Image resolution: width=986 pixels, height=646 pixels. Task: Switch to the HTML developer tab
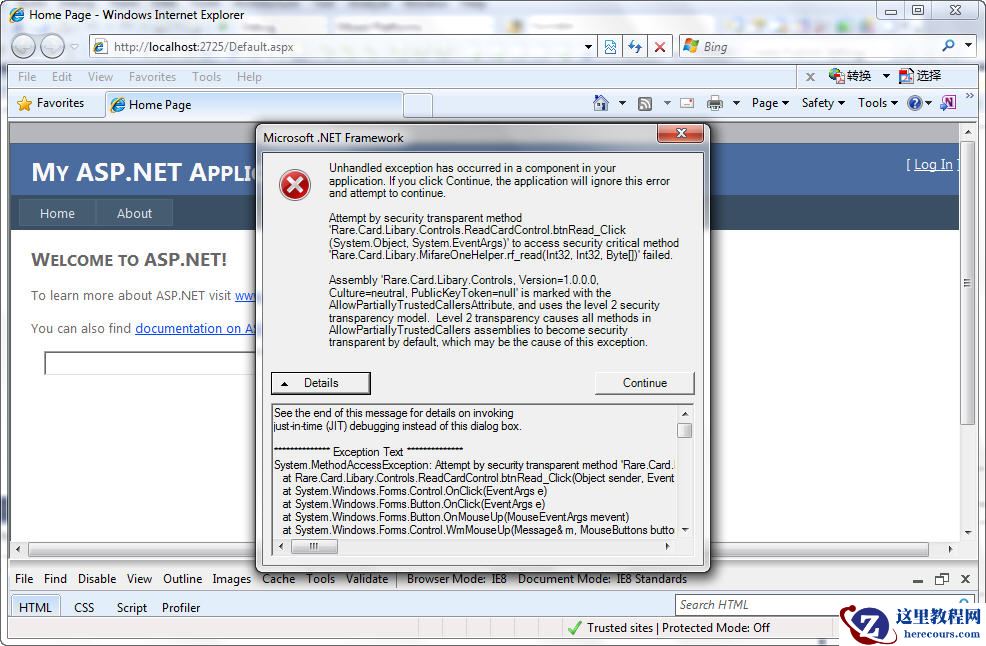coord(35,607)
